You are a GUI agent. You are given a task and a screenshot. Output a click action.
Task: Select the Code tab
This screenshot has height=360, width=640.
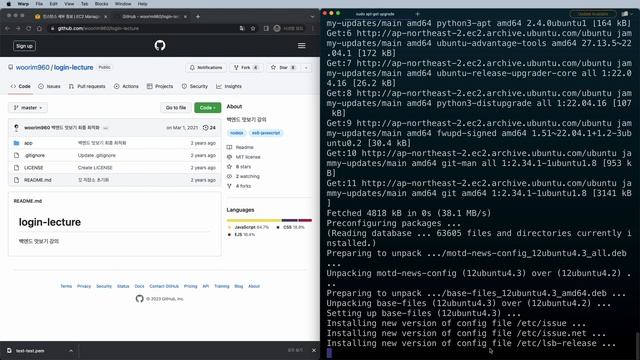(x=20, y=86)
